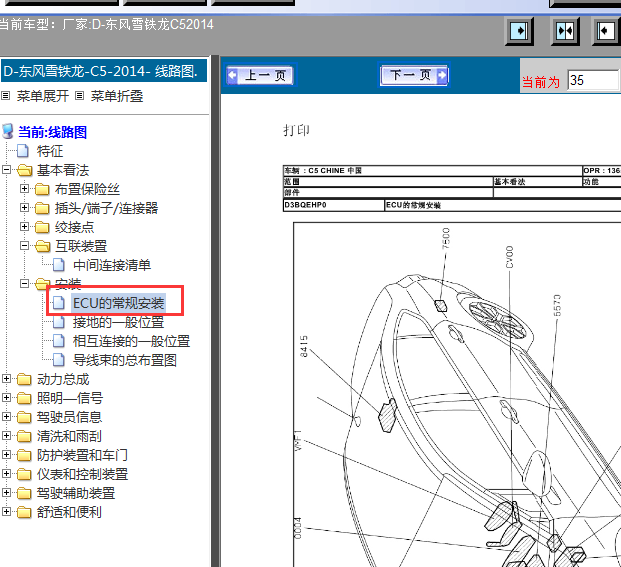
Task: Click the page icon beside ECU的常规安装
Action: tap(59, 303)
